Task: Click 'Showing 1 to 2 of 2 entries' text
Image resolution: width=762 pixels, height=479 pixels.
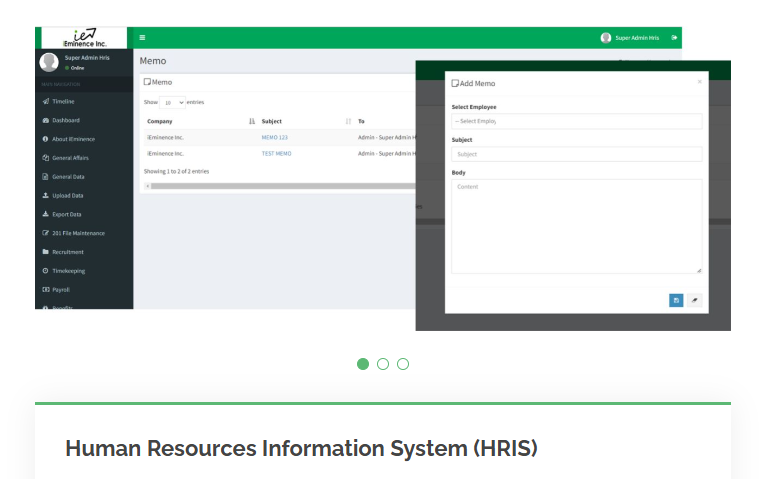Action: 176,171
